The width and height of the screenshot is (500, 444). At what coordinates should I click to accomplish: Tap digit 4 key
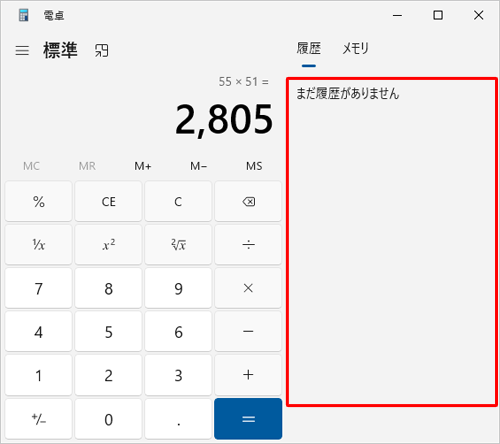(39, 331)
